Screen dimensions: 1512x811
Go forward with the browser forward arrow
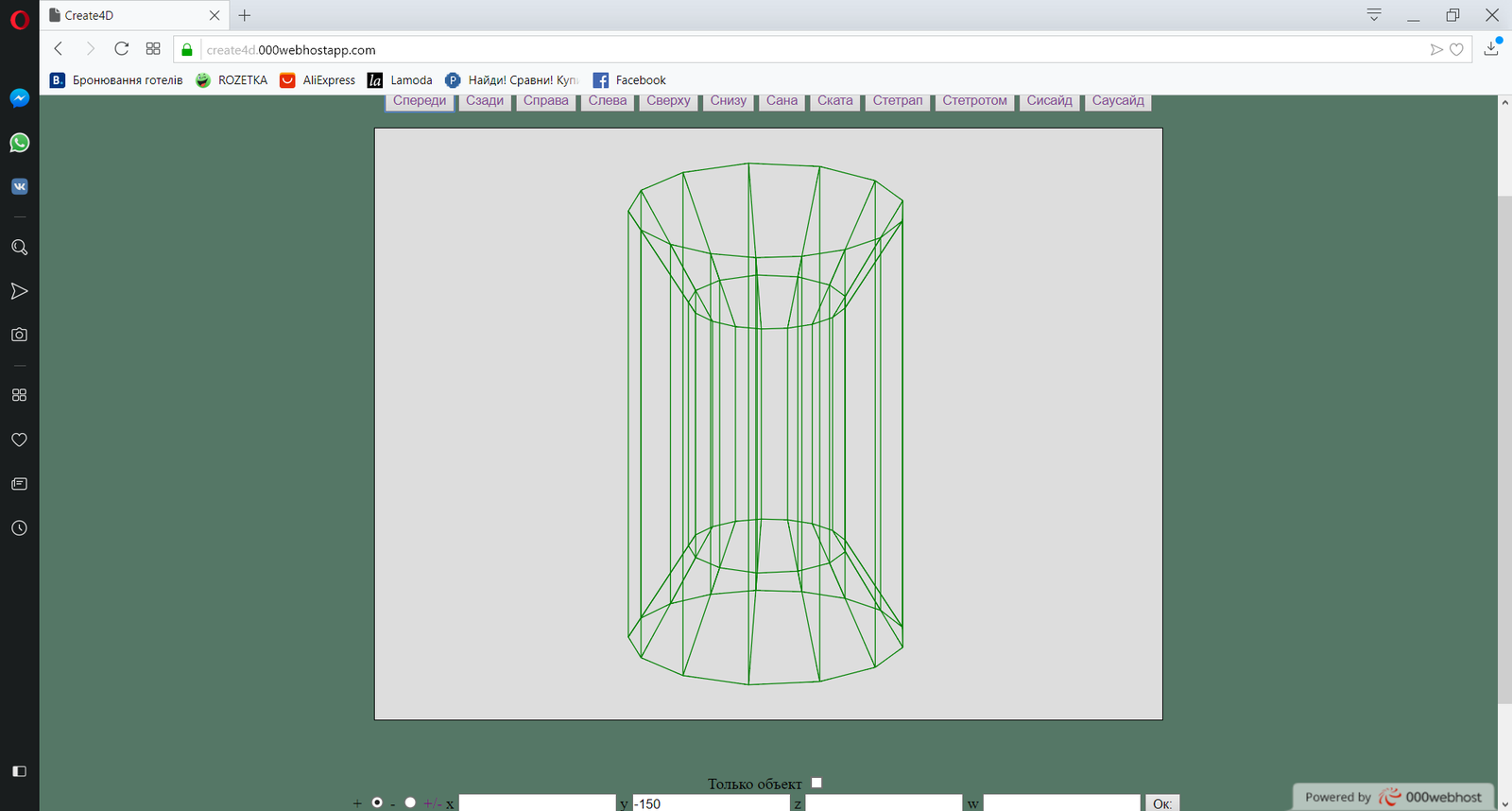(90, 49)
